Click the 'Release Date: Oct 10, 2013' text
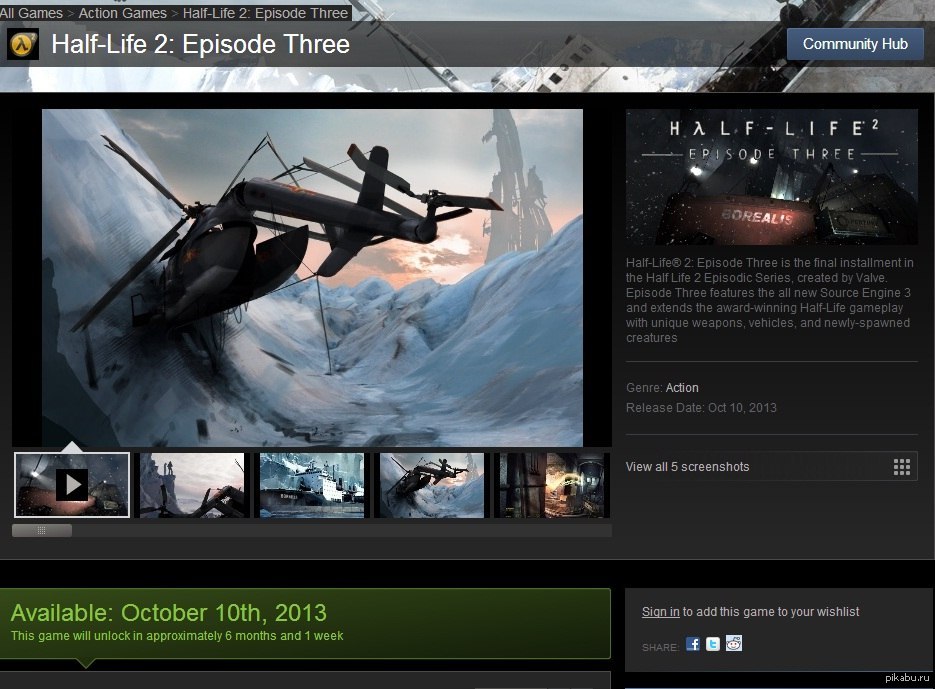This screenshot has height=689, width=935. coord(701,408)
